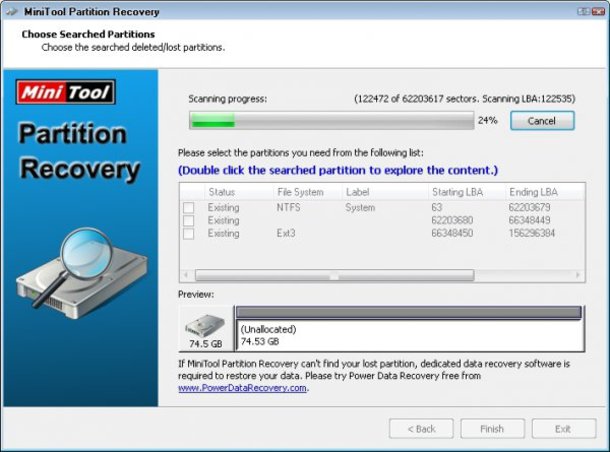This screenshot has height=452, width=610.
Task: Click the blue double click hint text
Action: click(x=338, y=170)
